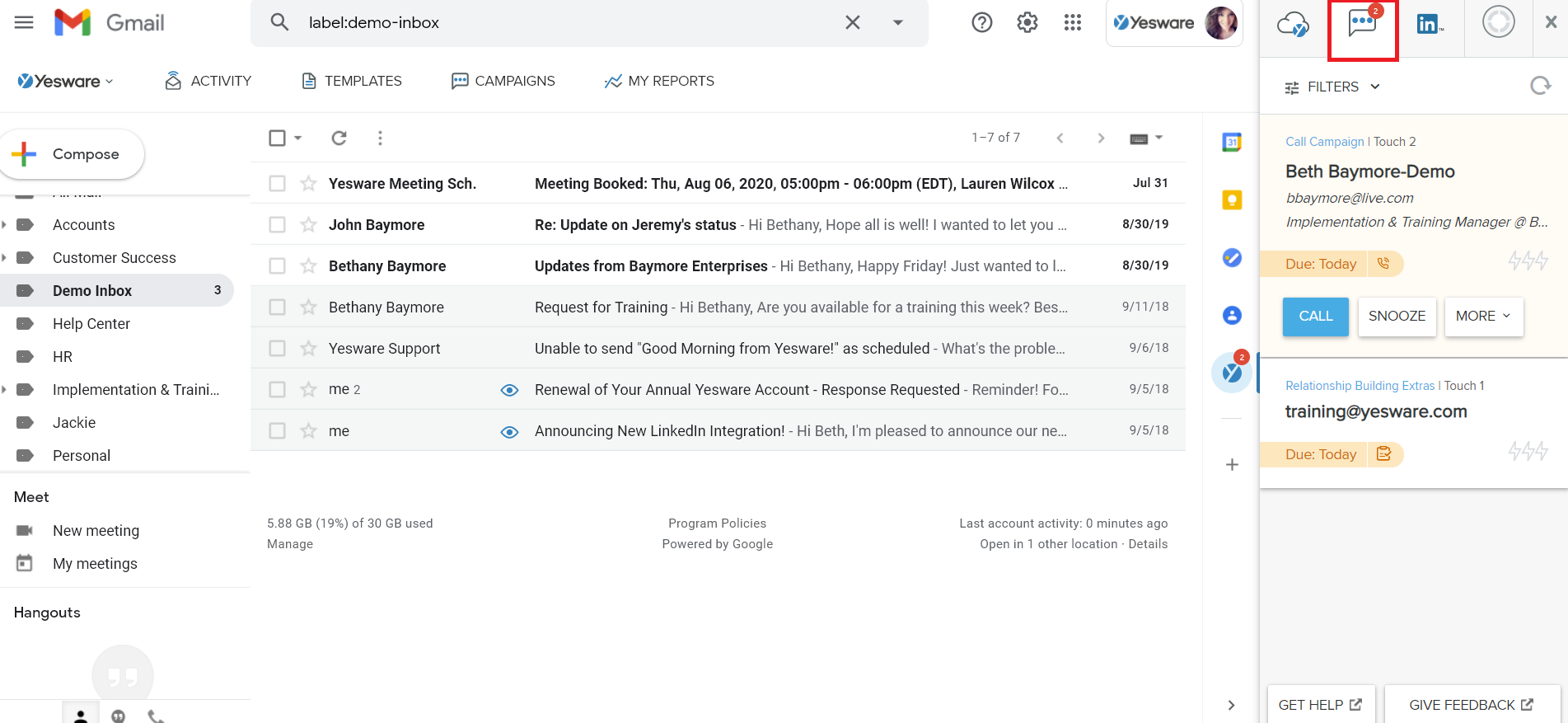Click the task icon beside Due: Today for training@yesware.com

coord(1383,453)
